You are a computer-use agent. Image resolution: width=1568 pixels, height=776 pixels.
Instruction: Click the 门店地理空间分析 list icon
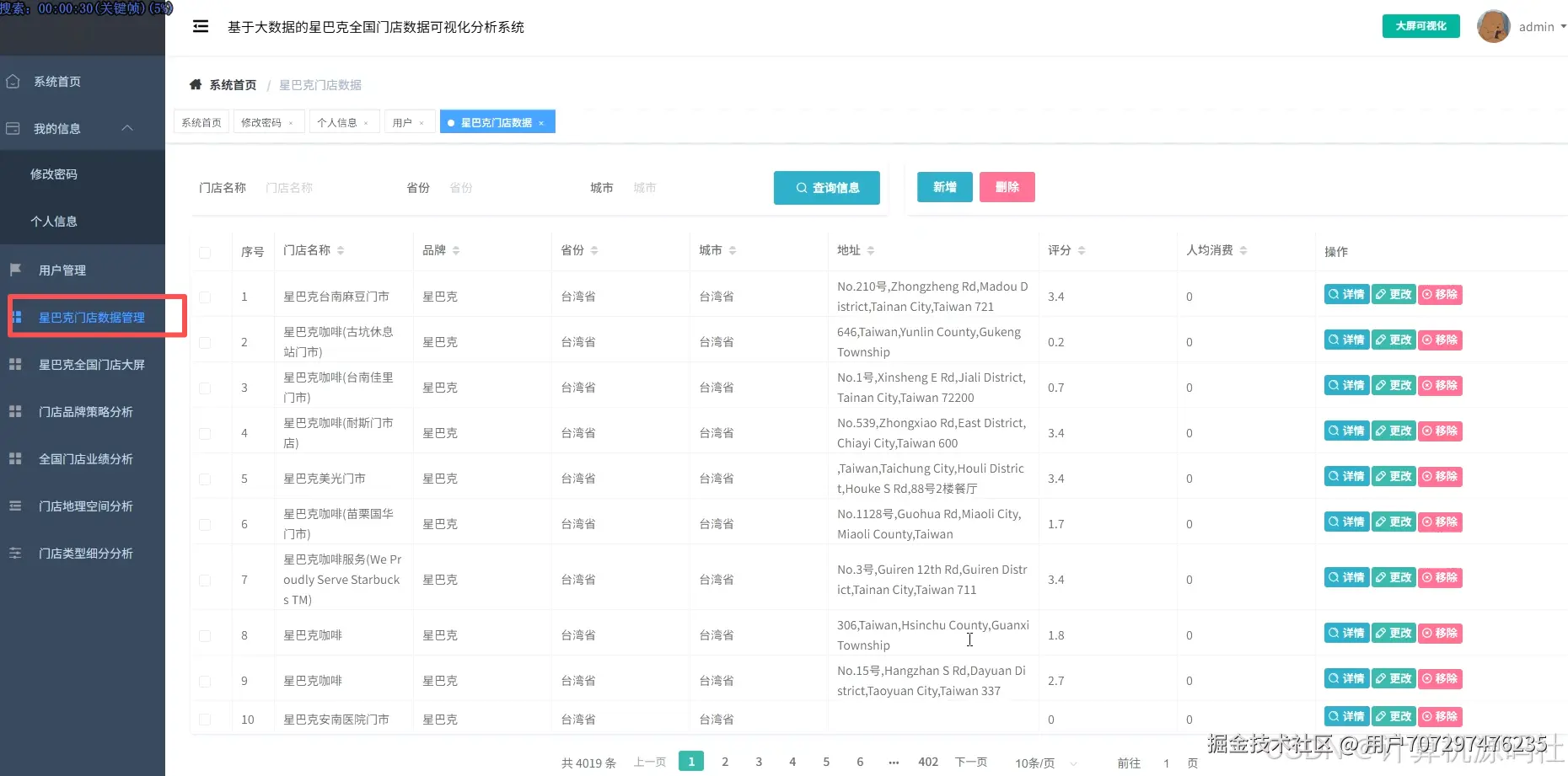pos(15,506)
